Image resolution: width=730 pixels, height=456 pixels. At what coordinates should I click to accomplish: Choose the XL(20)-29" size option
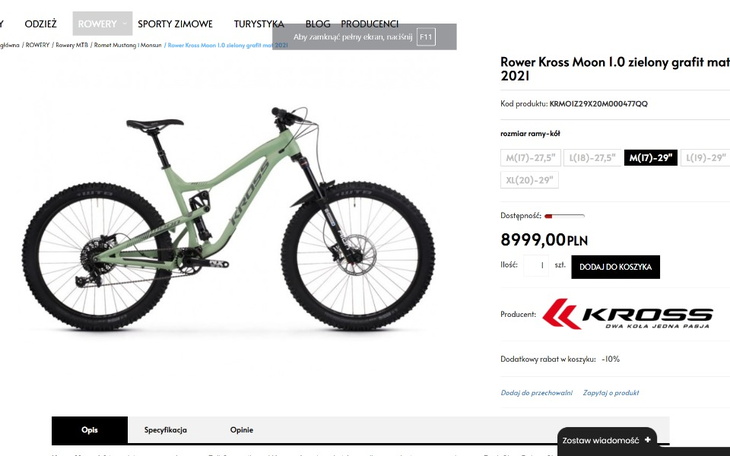tap(529, 180)
